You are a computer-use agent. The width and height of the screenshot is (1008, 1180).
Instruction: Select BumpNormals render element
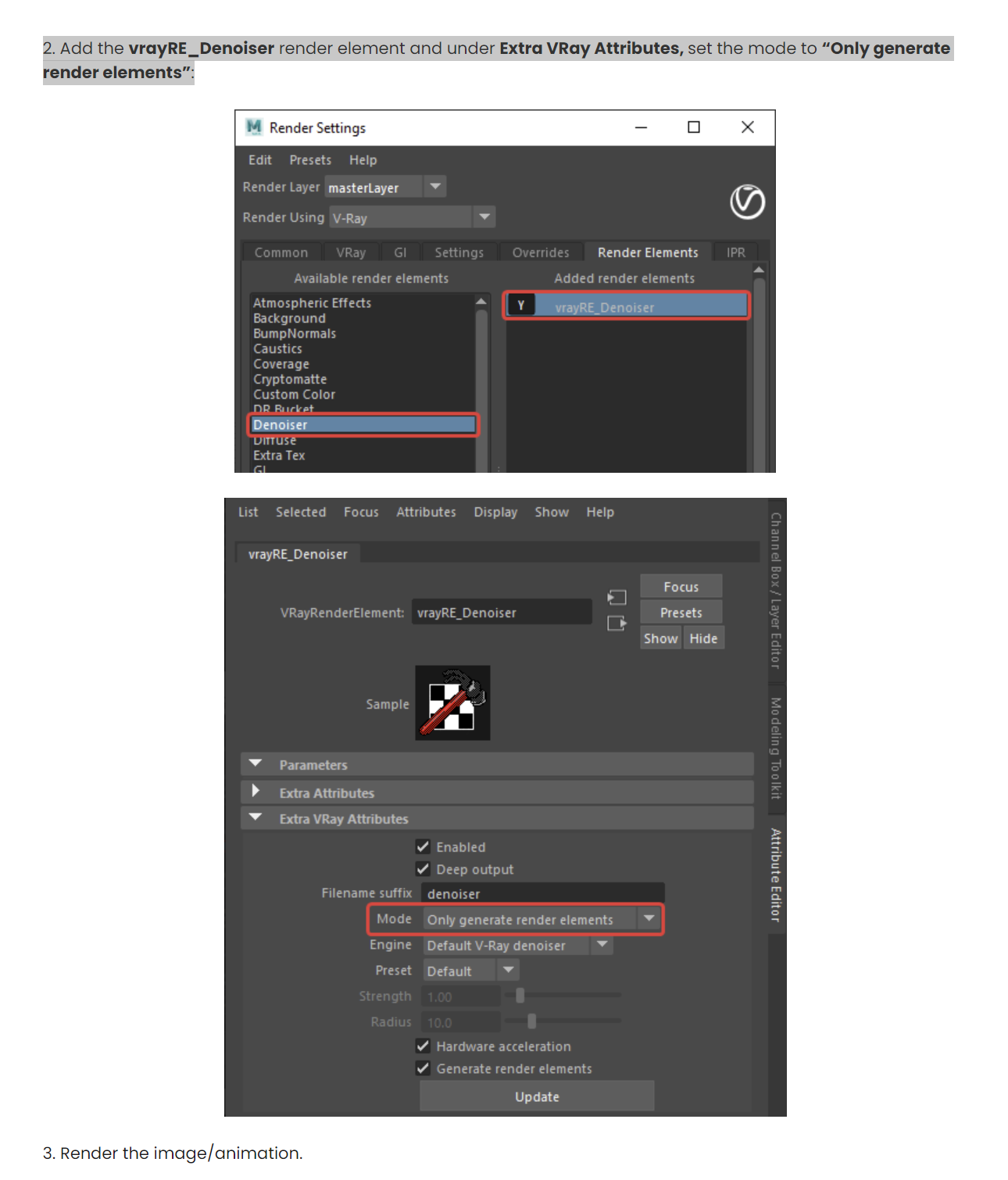[x=295, y=333]
